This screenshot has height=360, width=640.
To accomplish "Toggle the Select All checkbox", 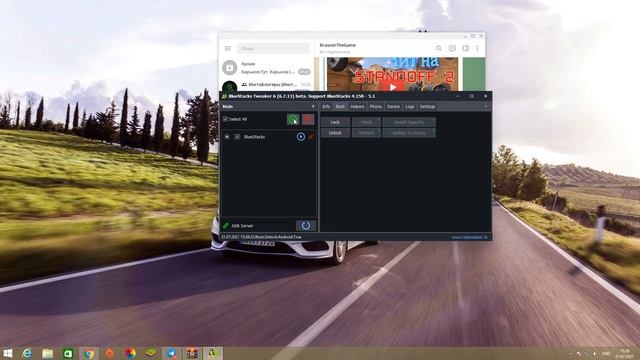I will point(225,119).
